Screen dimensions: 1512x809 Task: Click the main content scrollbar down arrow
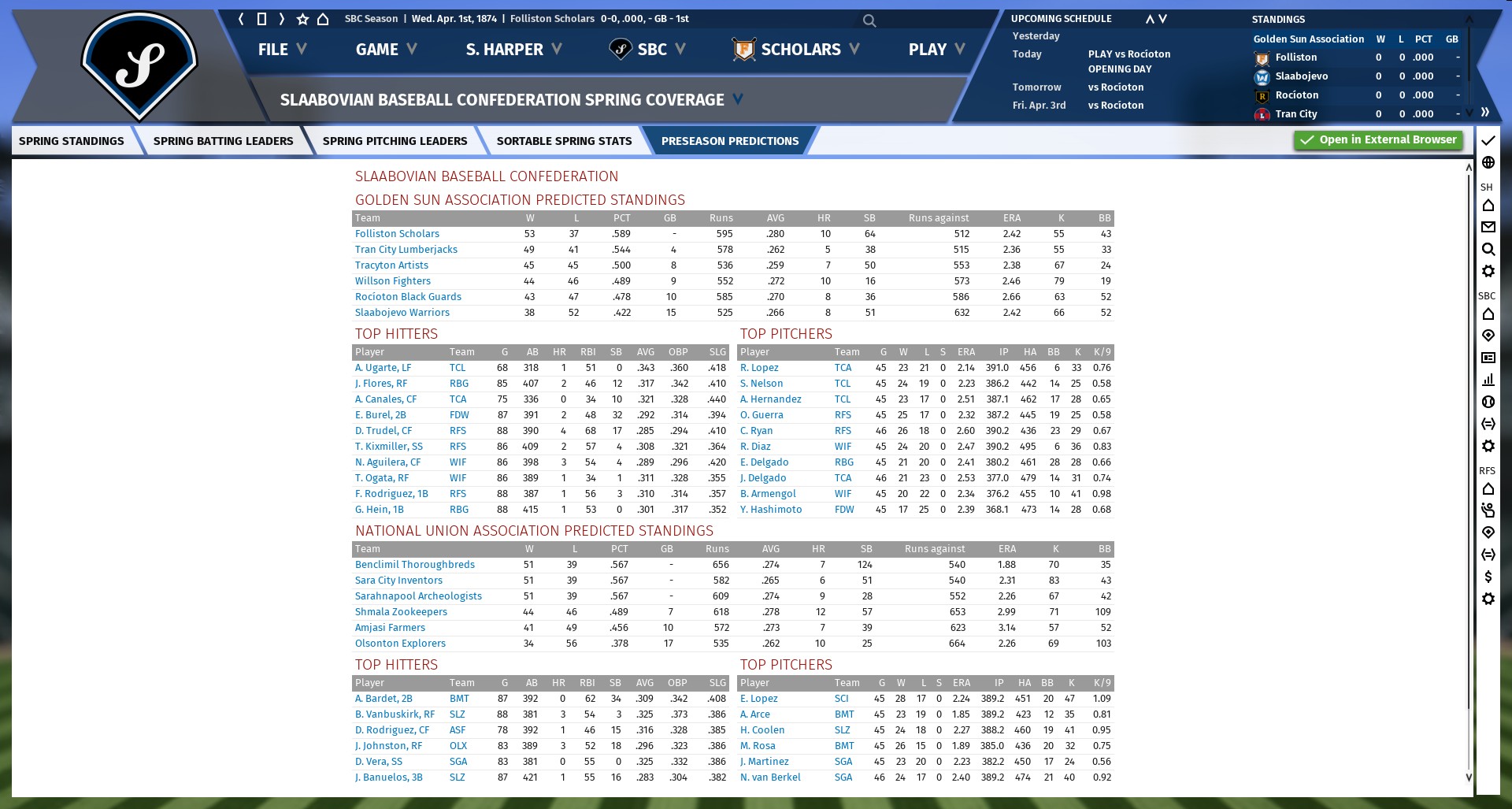pos(1469,777)
